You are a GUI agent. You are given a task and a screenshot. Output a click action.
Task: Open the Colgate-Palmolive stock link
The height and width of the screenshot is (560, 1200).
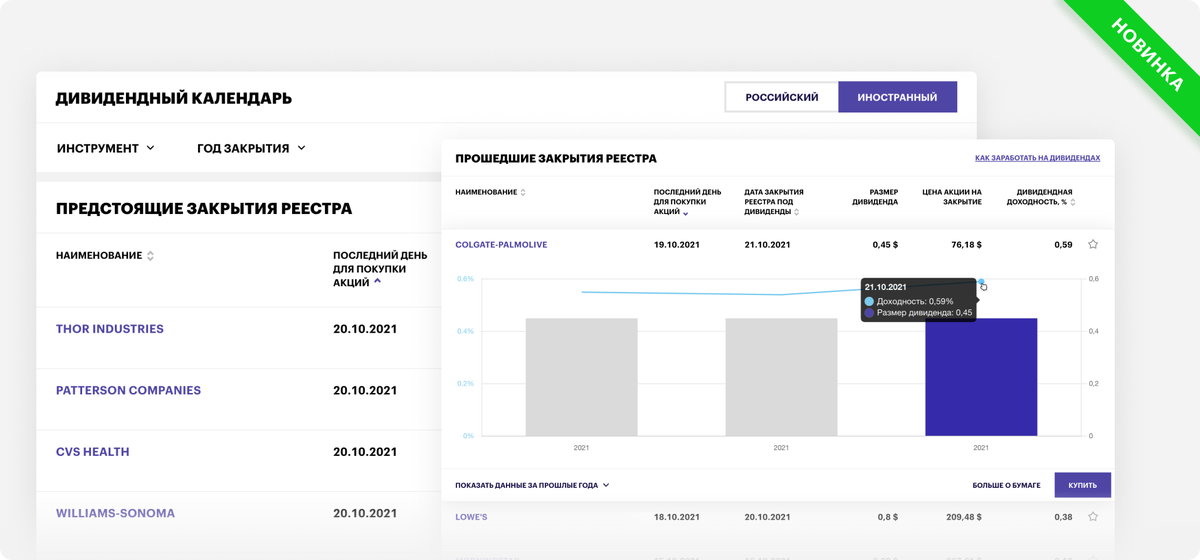coord(501,245)
